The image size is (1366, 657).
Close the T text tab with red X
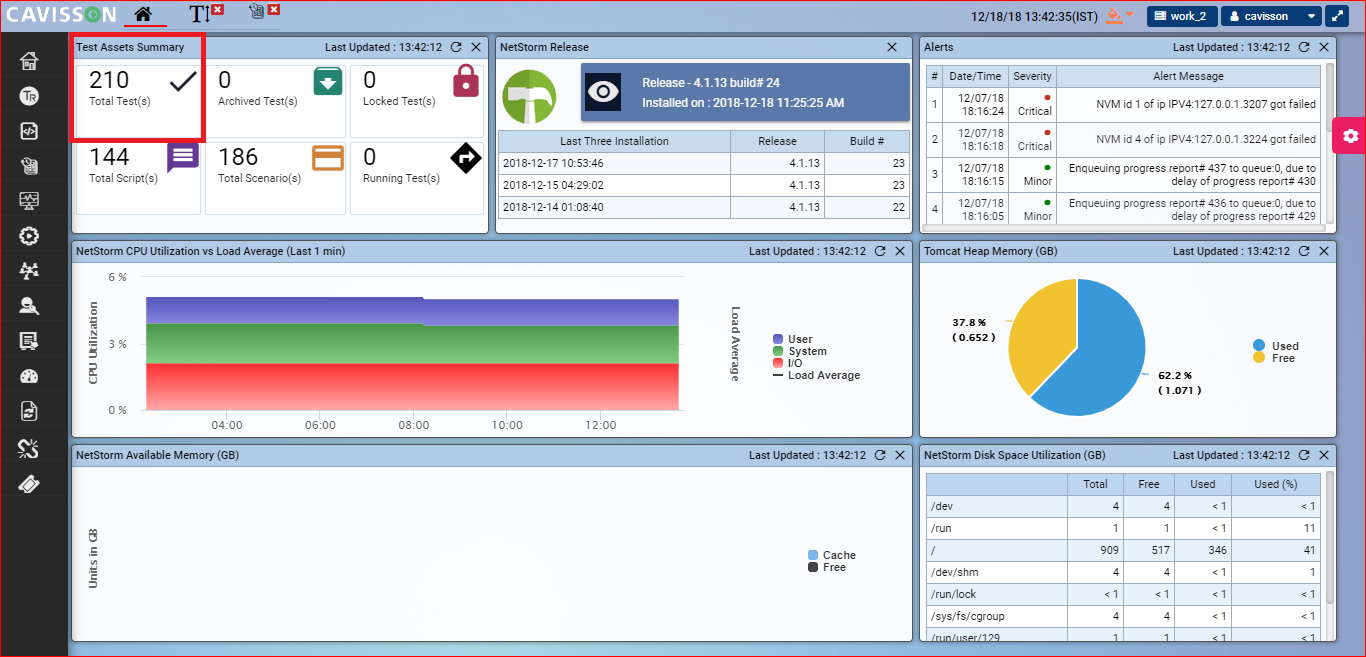(x=218, y=9)
